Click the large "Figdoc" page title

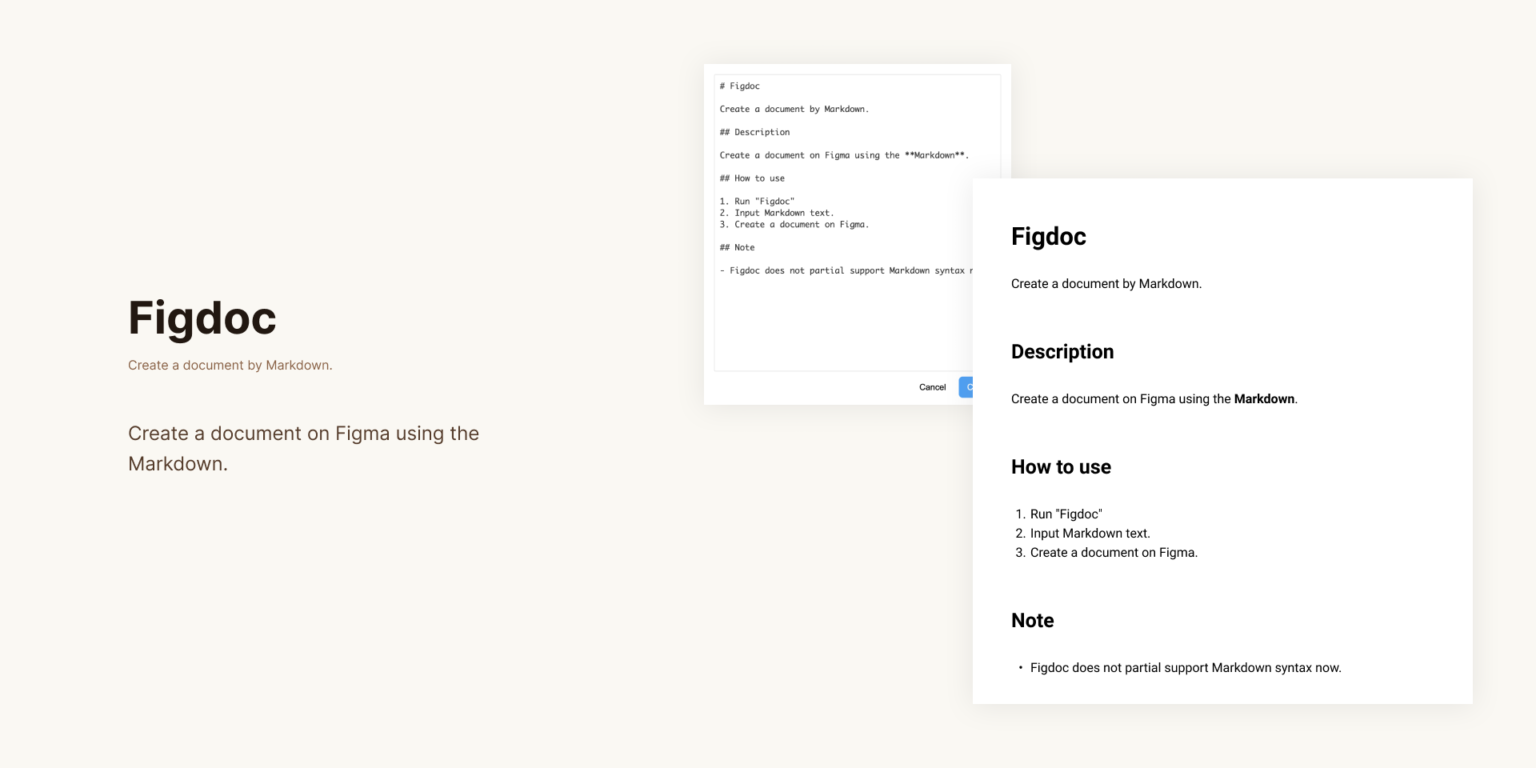[202, 317]
